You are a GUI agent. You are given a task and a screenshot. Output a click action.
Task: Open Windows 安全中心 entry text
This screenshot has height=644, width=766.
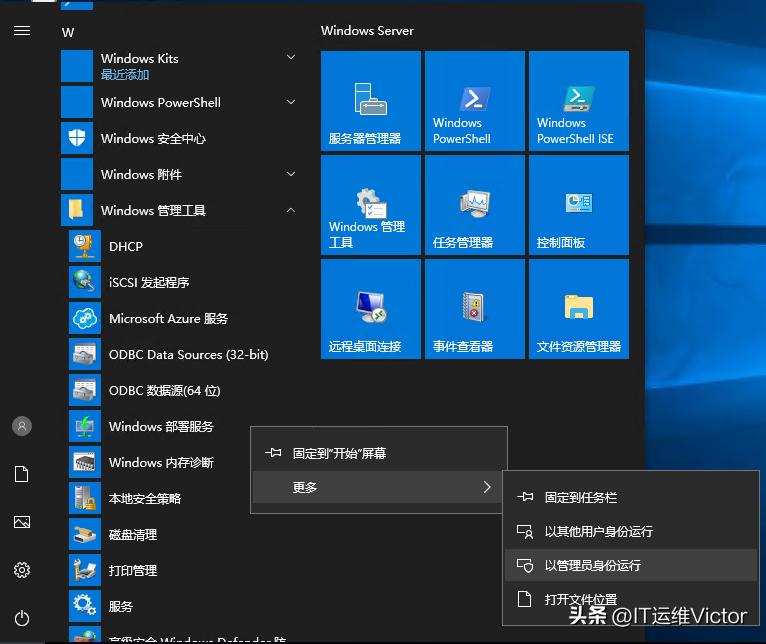pyautogui.click(x=153, y=139)
